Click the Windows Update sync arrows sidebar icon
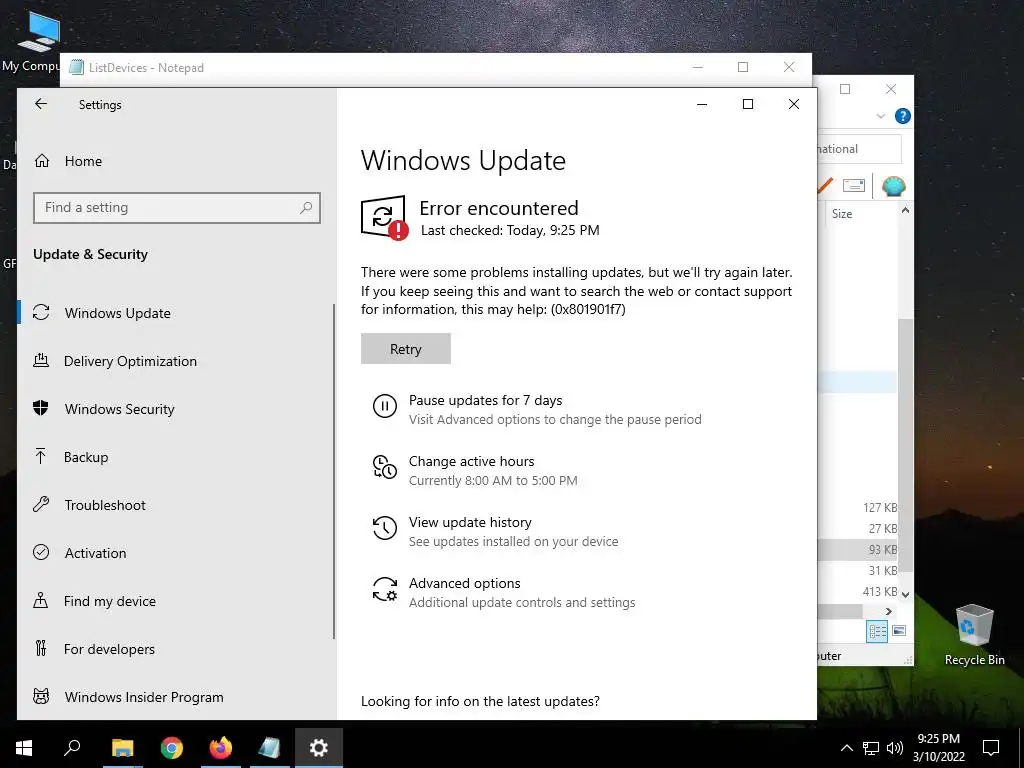The width and height of the screenshot is (1024, 768). point(41,312)
